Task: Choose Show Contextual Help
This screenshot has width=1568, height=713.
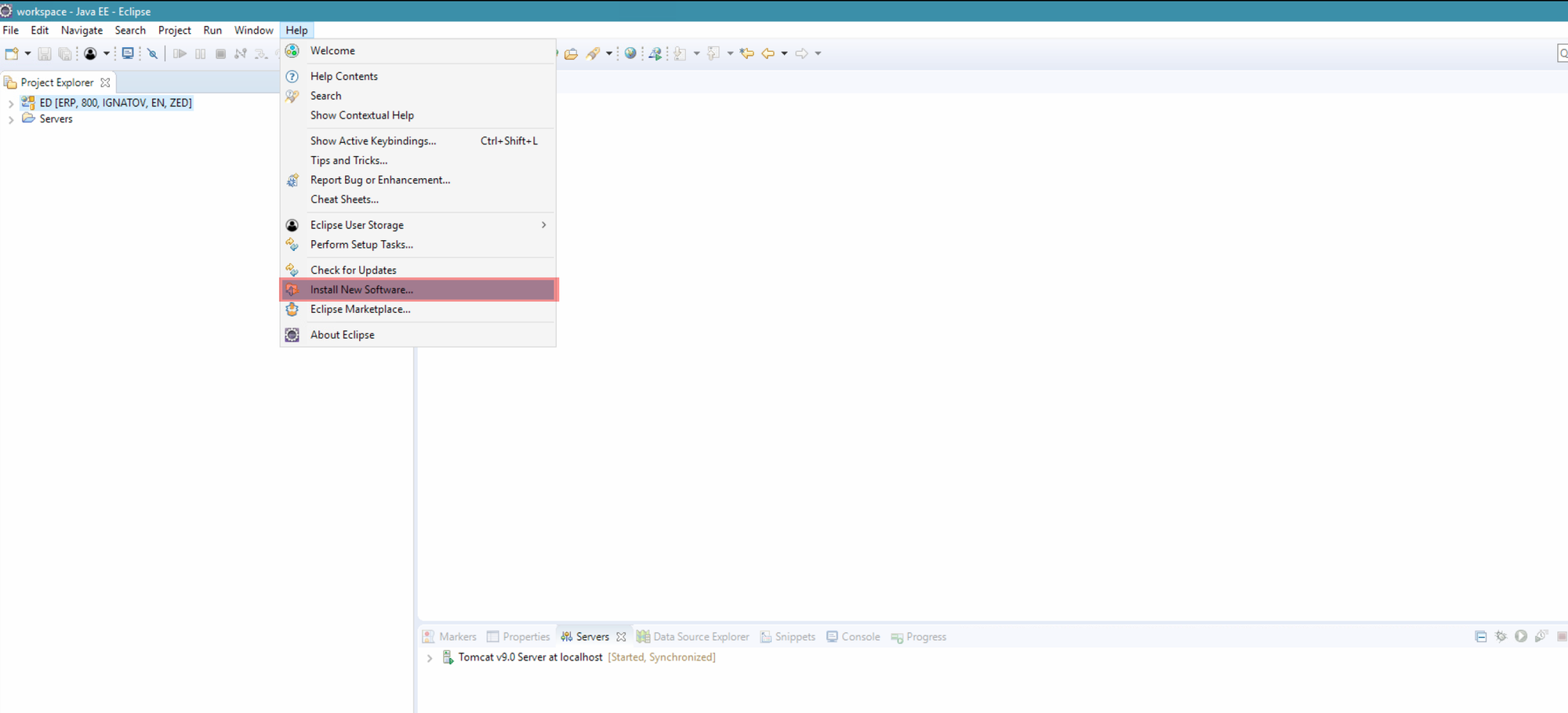Action: [418, 115]
